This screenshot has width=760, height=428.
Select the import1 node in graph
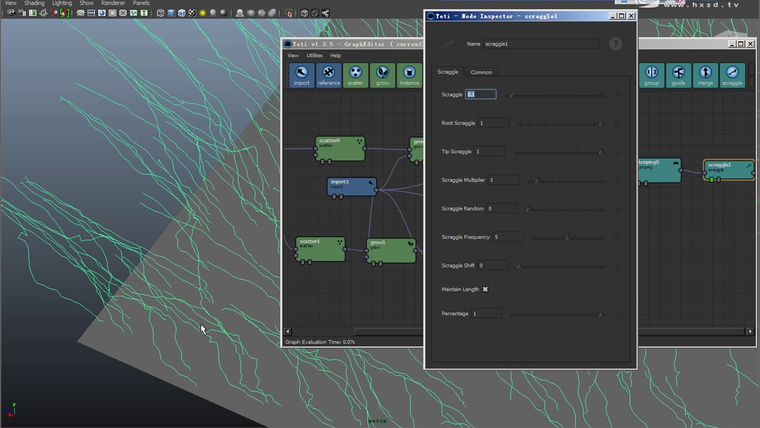point(351,185)
